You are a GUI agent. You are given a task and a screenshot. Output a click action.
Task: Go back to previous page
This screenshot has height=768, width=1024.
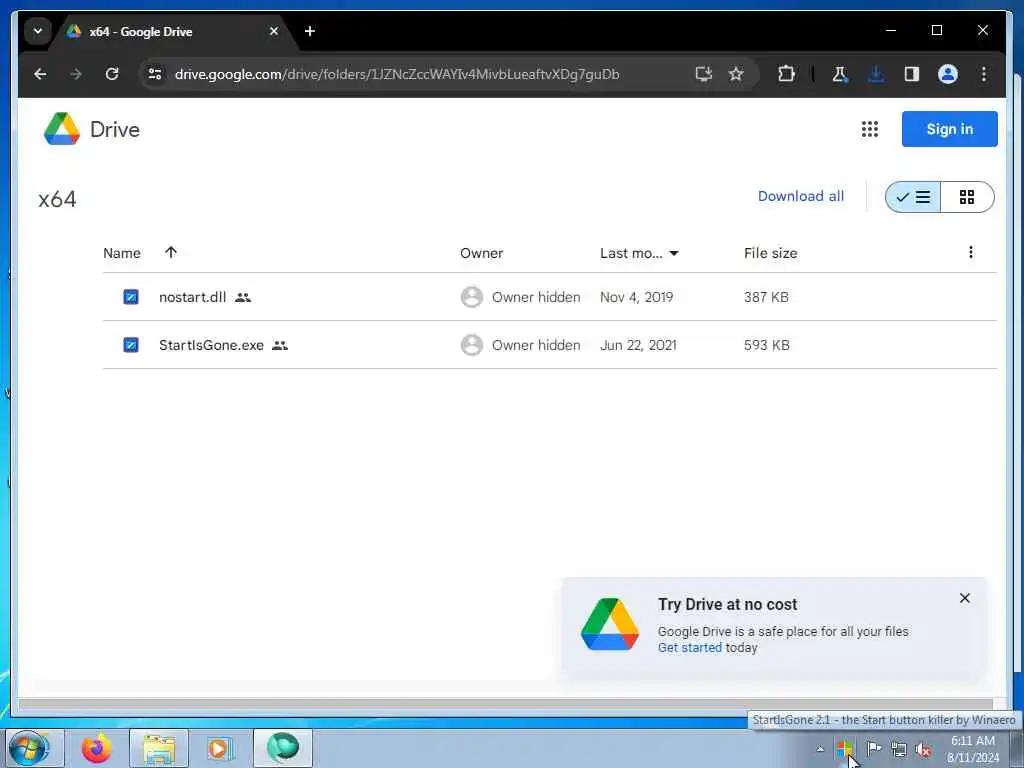pyautogui.click(x=40, y=74)
